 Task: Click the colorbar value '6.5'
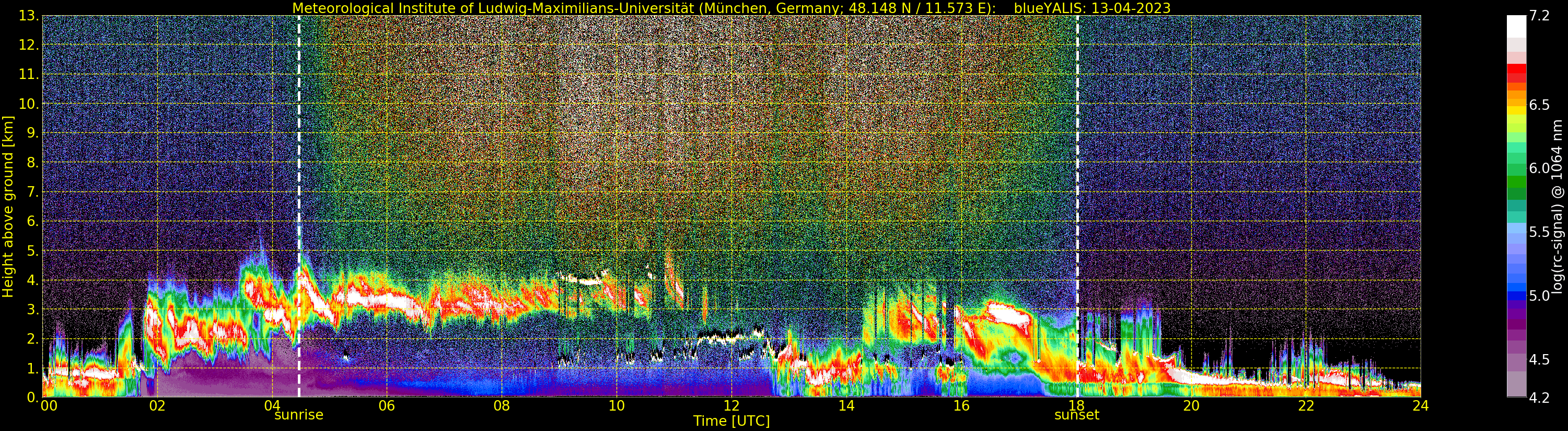[x=1539, y=105]
